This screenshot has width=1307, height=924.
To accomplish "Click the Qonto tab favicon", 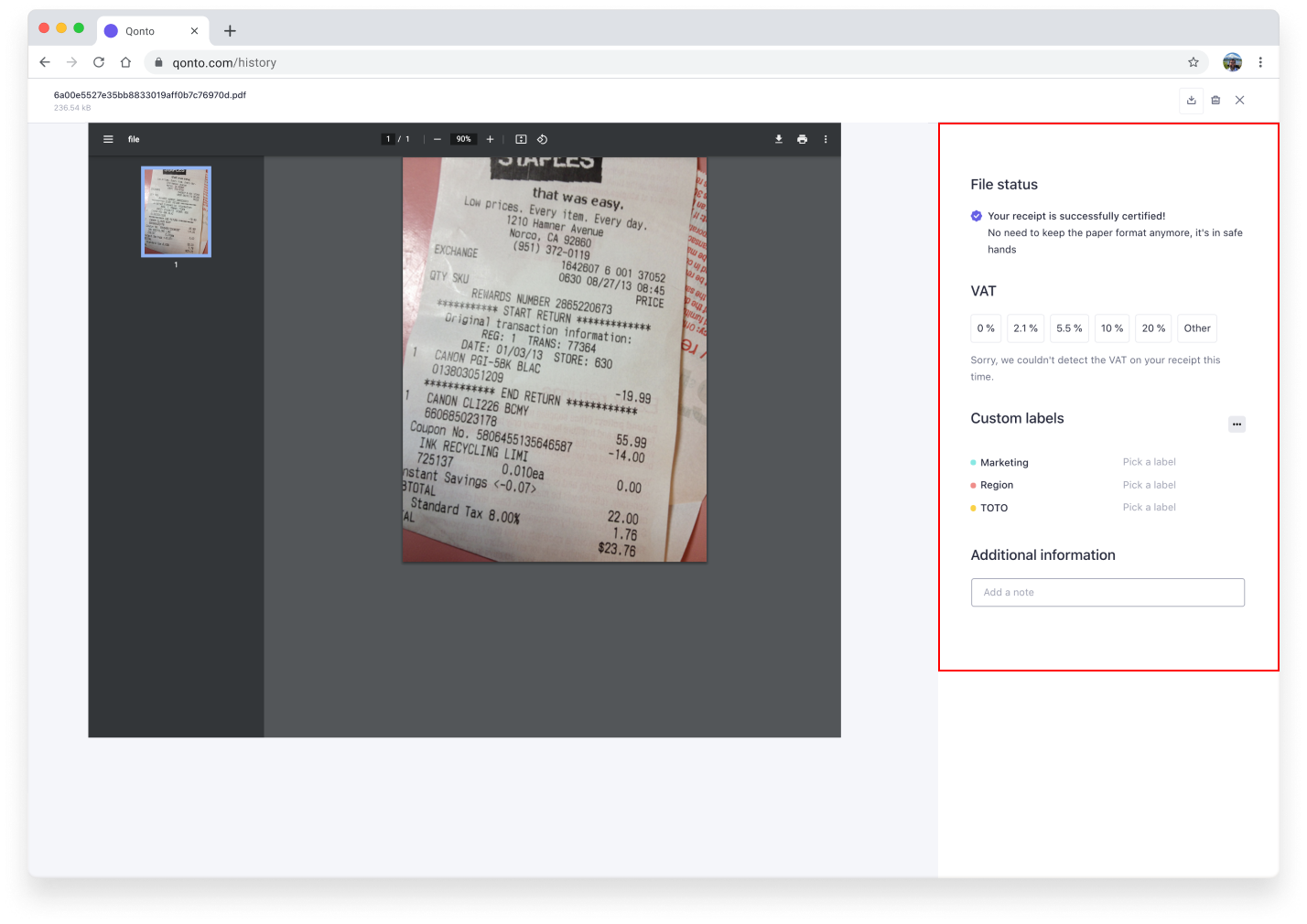I will pyautogui.click(x=111, y=31).
